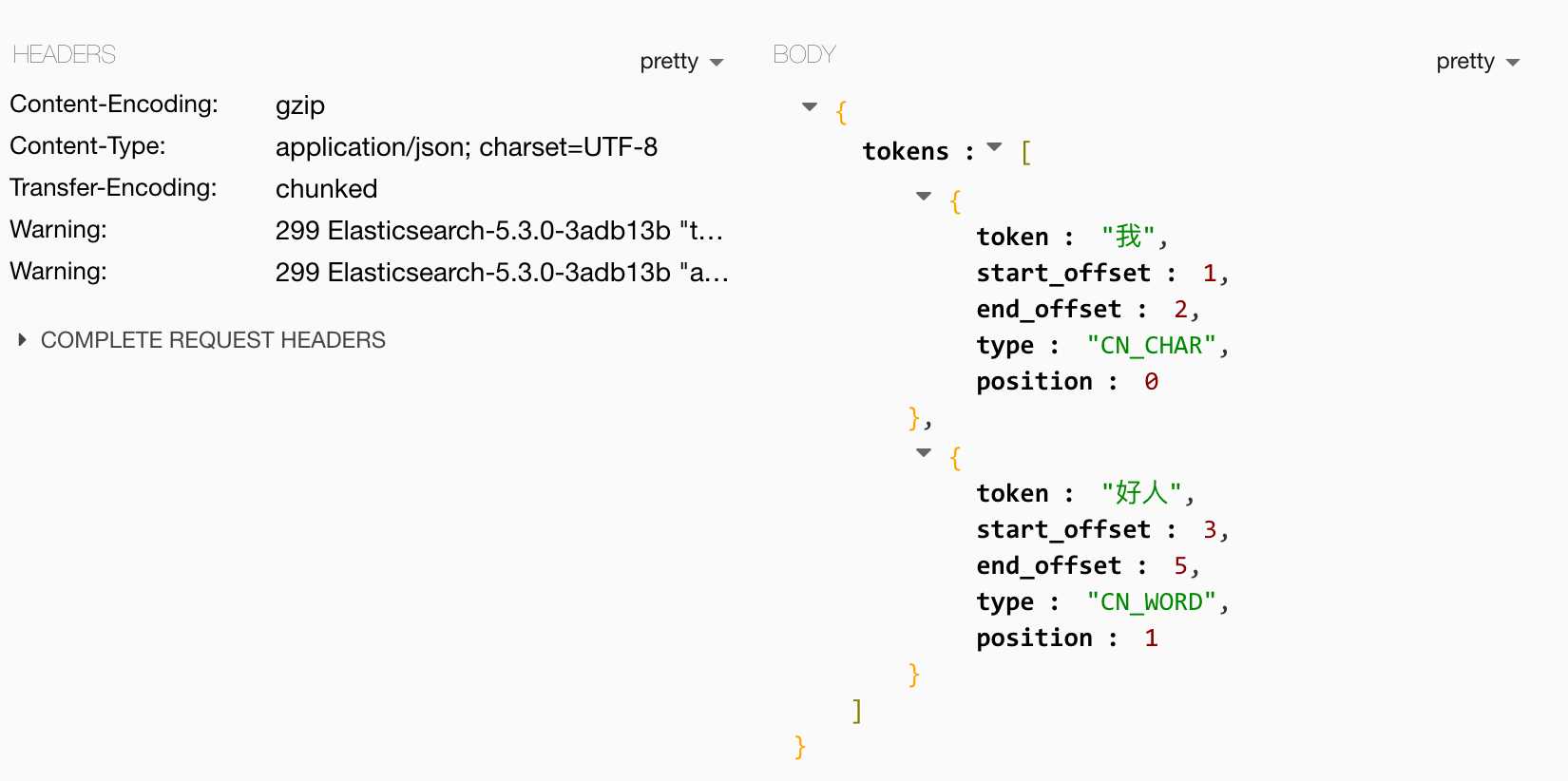Click the HEADERS section title
The width and height of the screenshot is (1568, 781).
[x=65, y=54]
